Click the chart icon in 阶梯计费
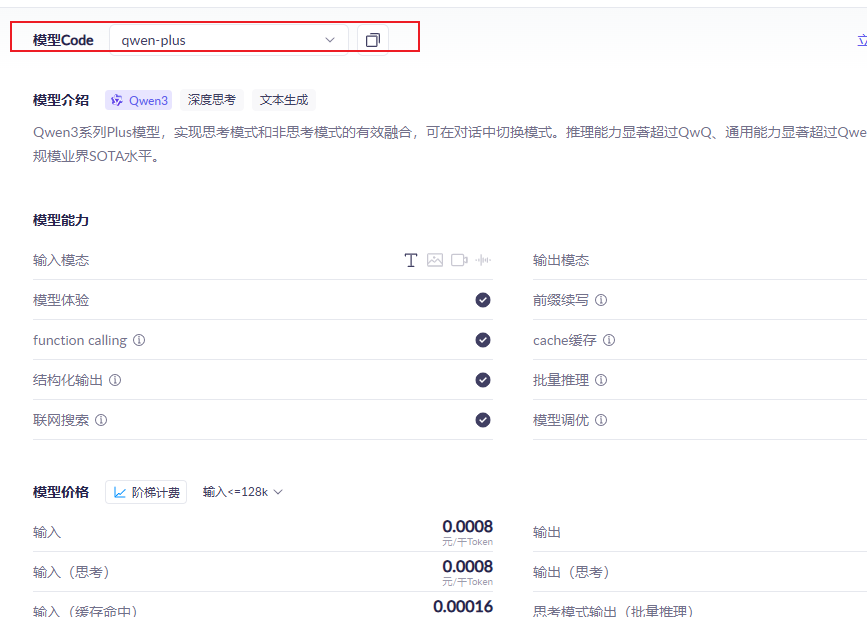The width and height of the screenshot is (867, 617). point(119,492)
